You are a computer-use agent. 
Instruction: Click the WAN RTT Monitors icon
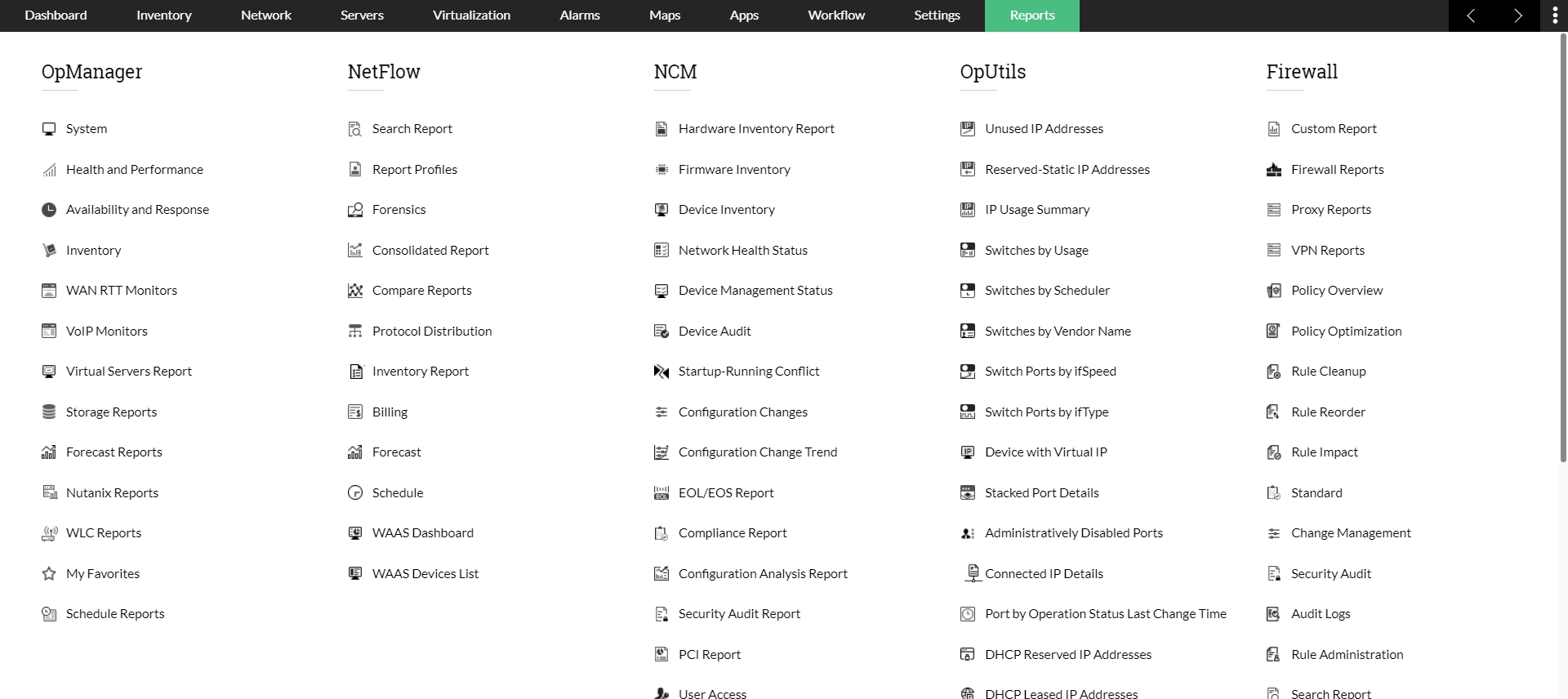[49, 291]
